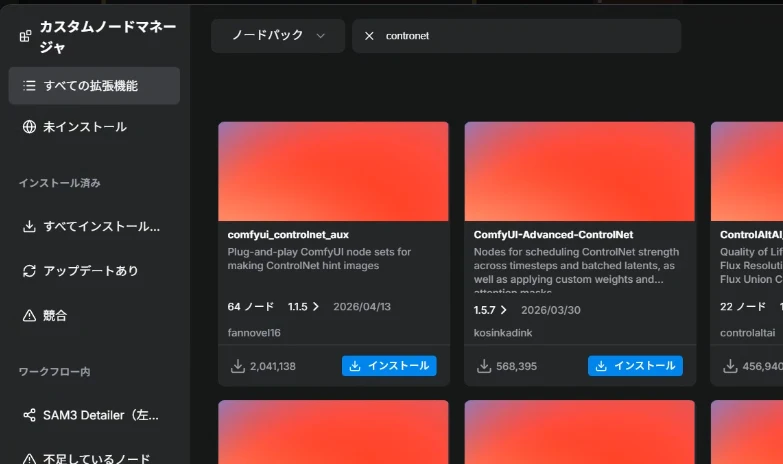
Task: Click author name kosinkadink
Action: 503,333
